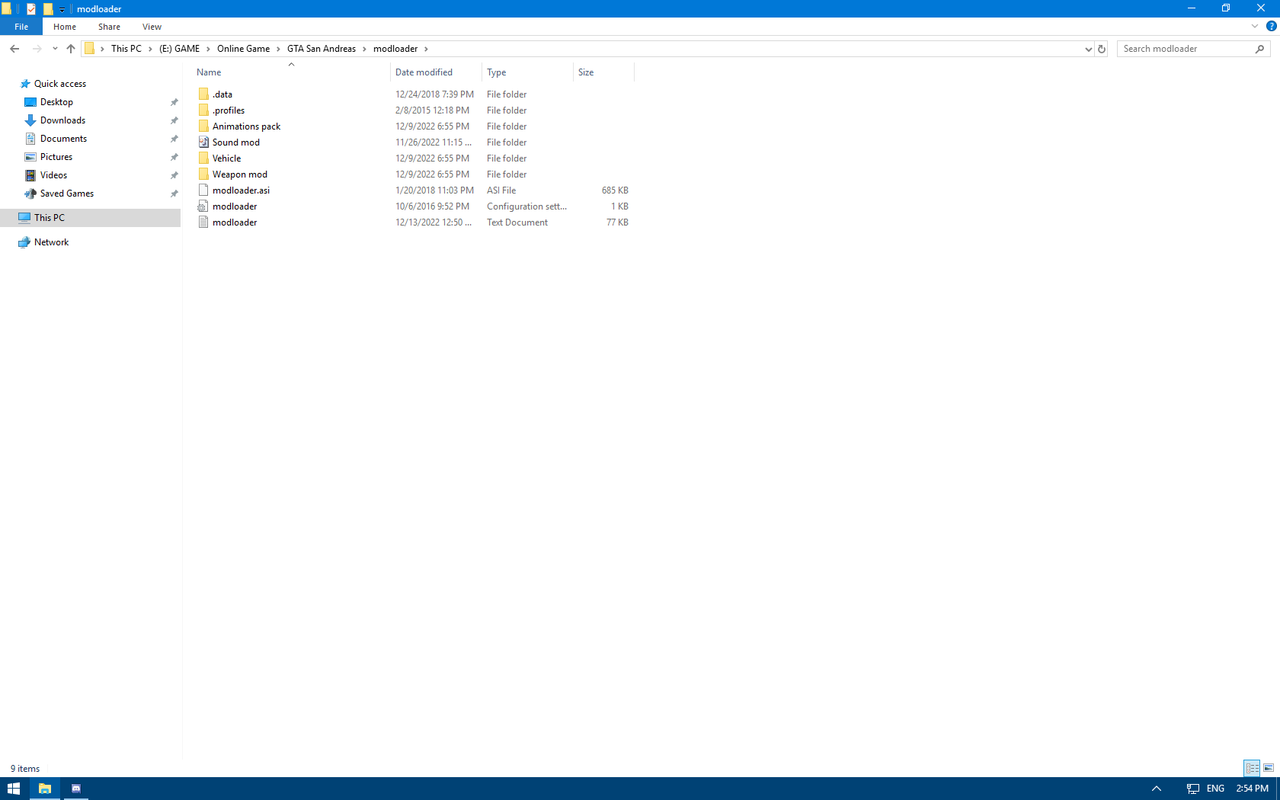Select modloader text document file icon
Image resolution: width=1280 pixels, height=800 pixels.
(x=204, y=222)
